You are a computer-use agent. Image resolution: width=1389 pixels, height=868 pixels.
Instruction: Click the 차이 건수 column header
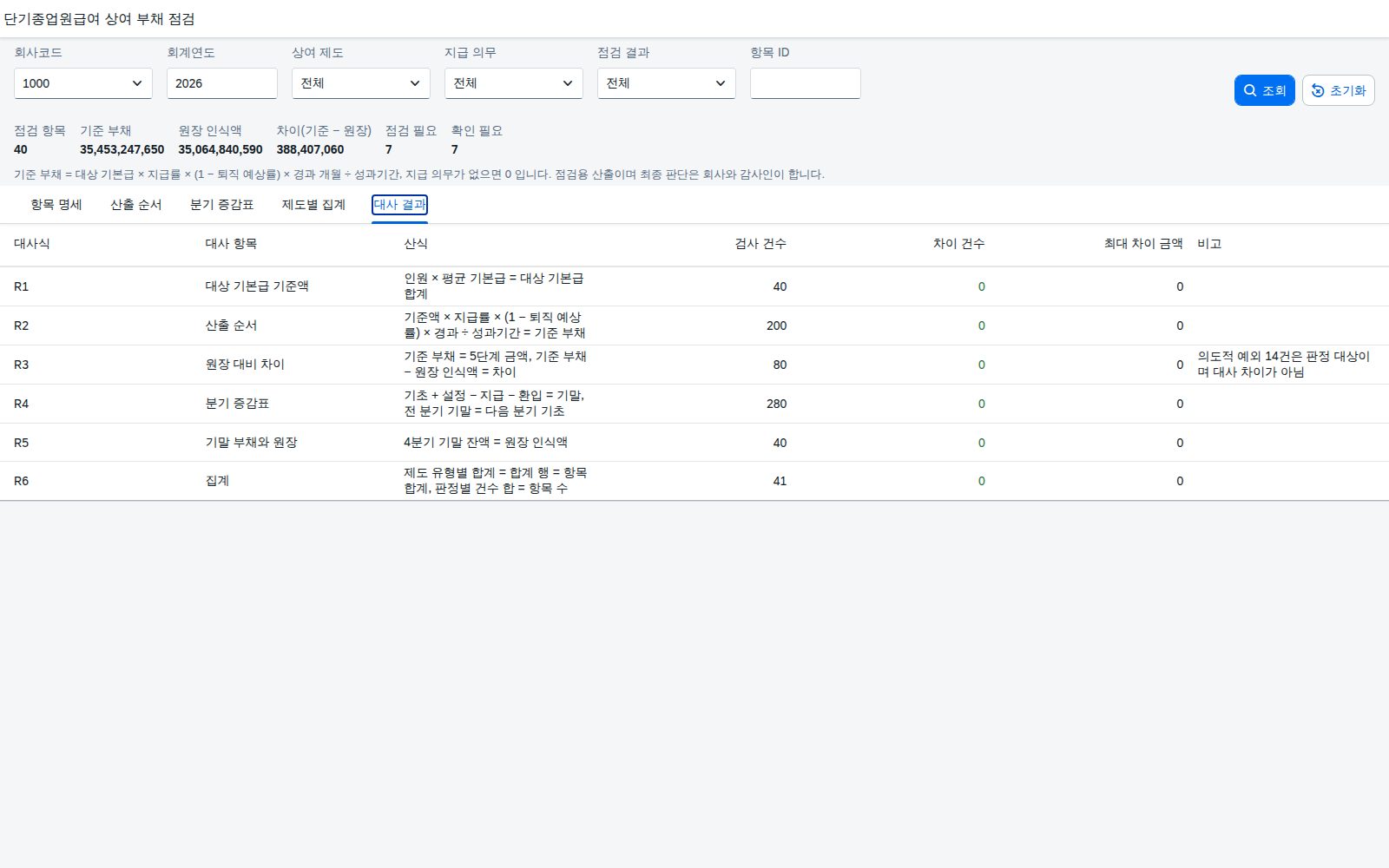click(959, 244)
